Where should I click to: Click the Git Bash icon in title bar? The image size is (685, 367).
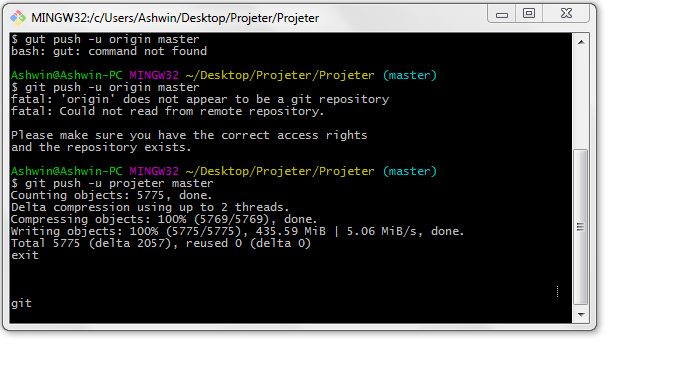[x=18, y=18]
